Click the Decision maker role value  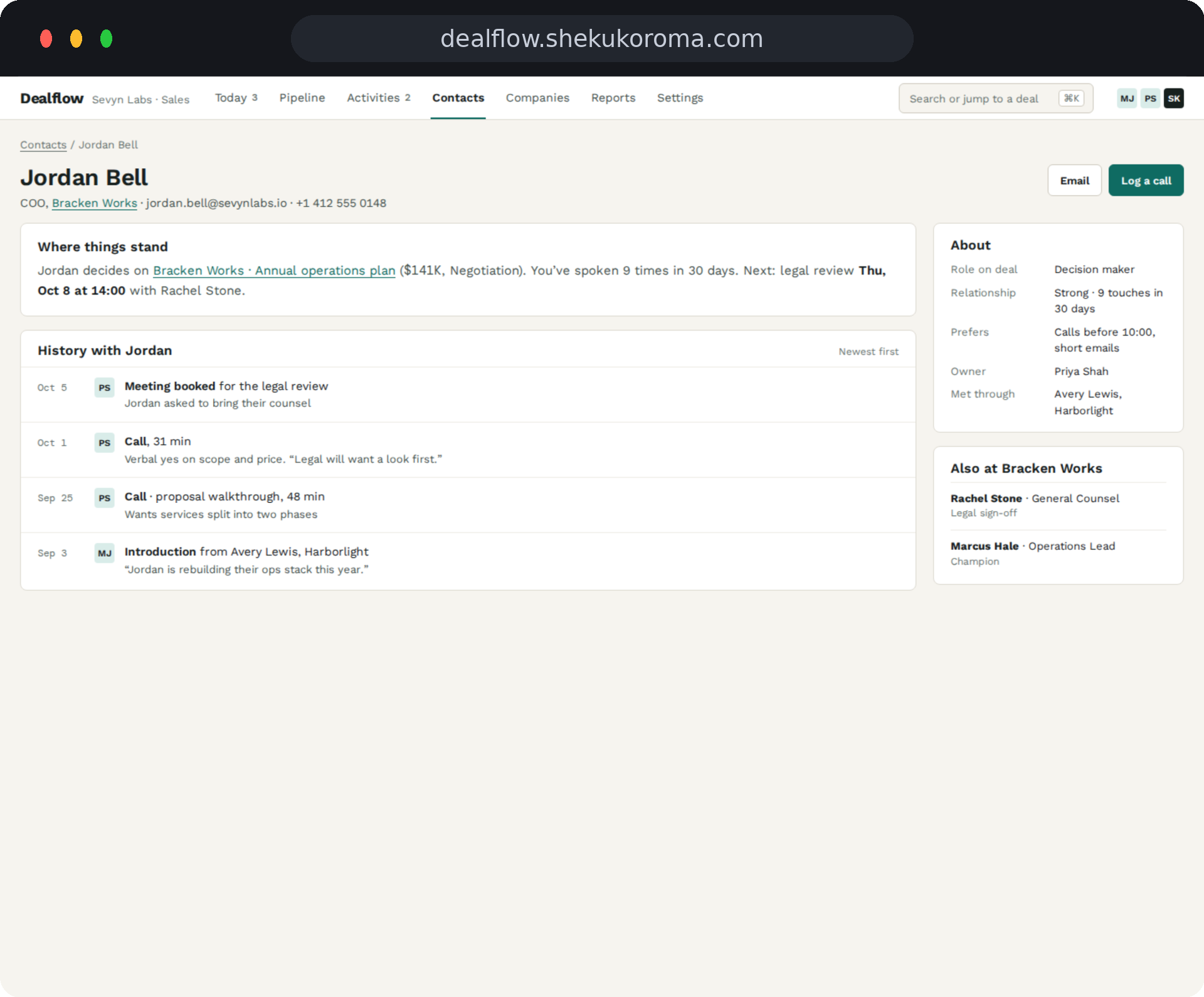pyautogui.click(x=1094, y=269)
